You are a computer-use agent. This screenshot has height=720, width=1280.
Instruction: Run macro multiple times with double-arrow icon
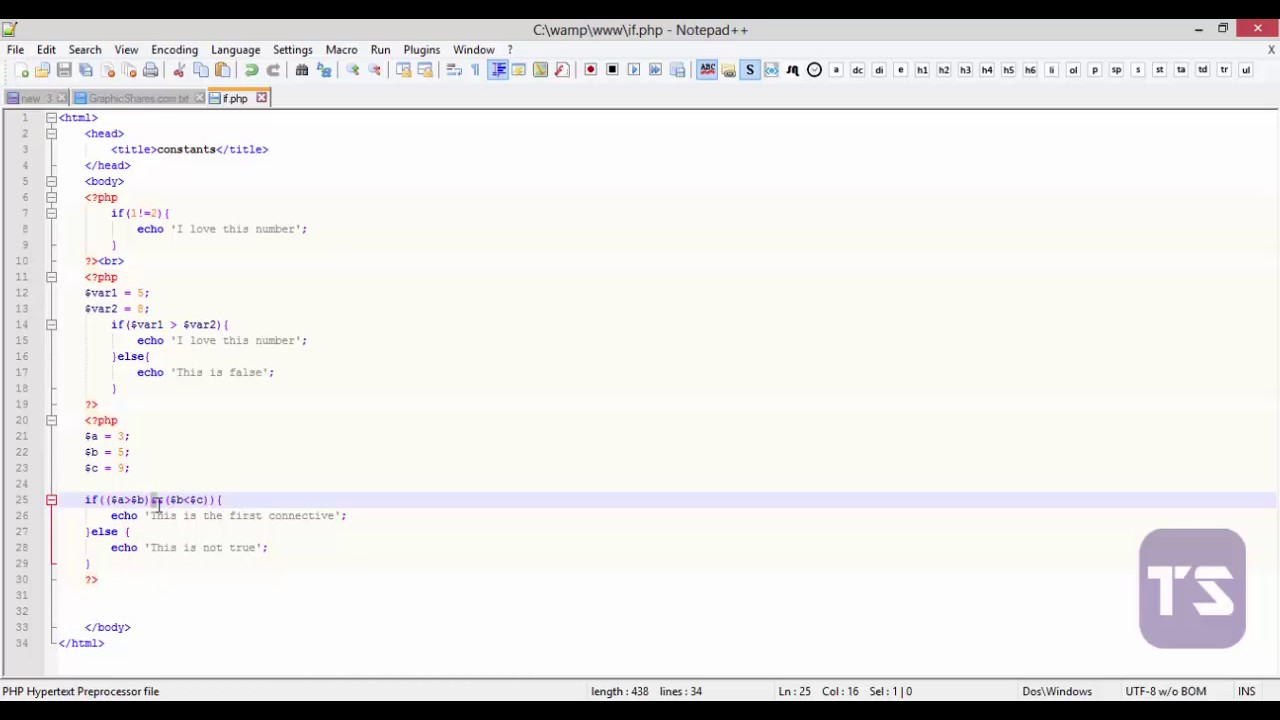[656, 70]
